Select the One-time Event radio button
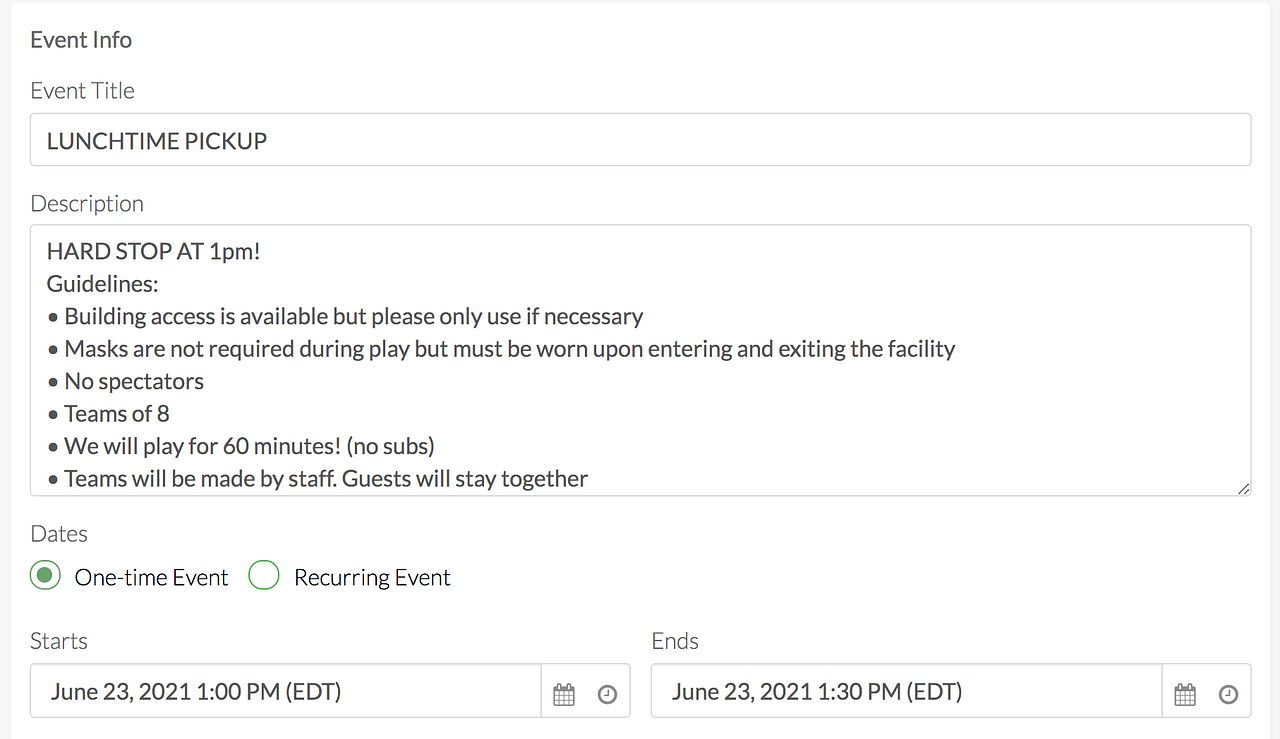1280x739 pixels. pyautogui.click(x=46, y=576)
